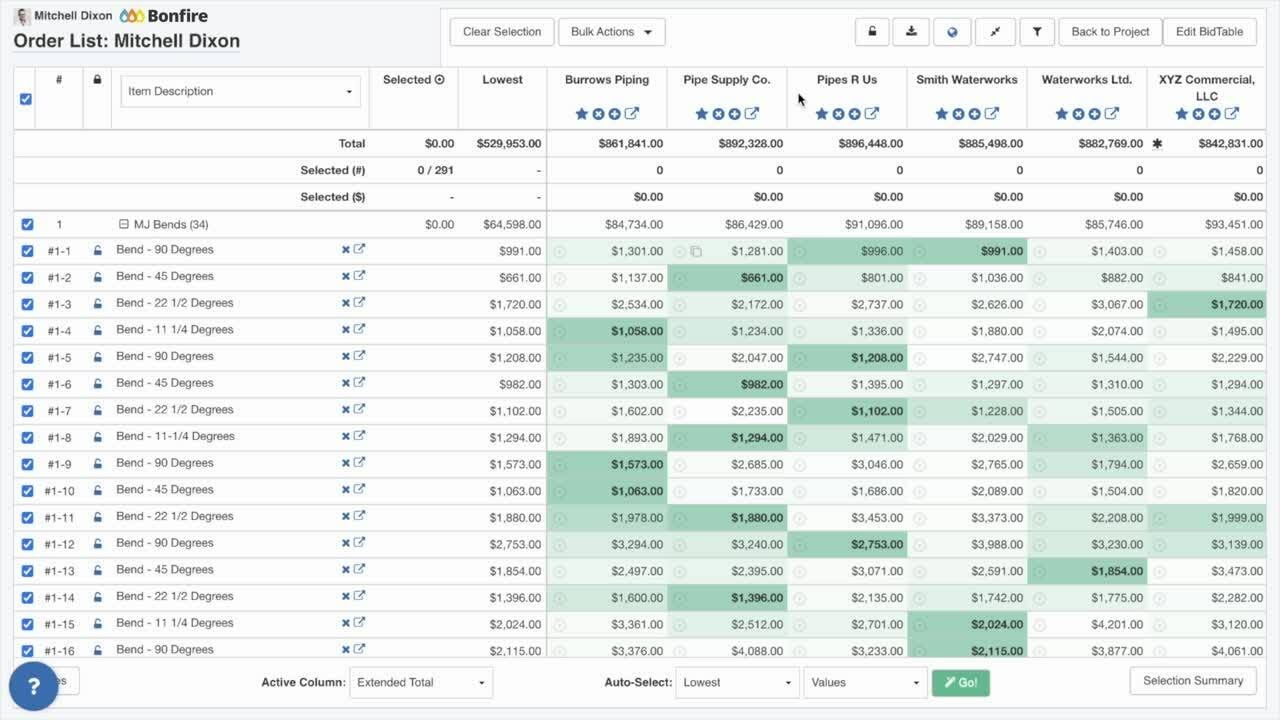Open the Auto-Select Lowest dropdown
The height and width of the screenshot is (720, 1280).
click(x=737, y=683)
